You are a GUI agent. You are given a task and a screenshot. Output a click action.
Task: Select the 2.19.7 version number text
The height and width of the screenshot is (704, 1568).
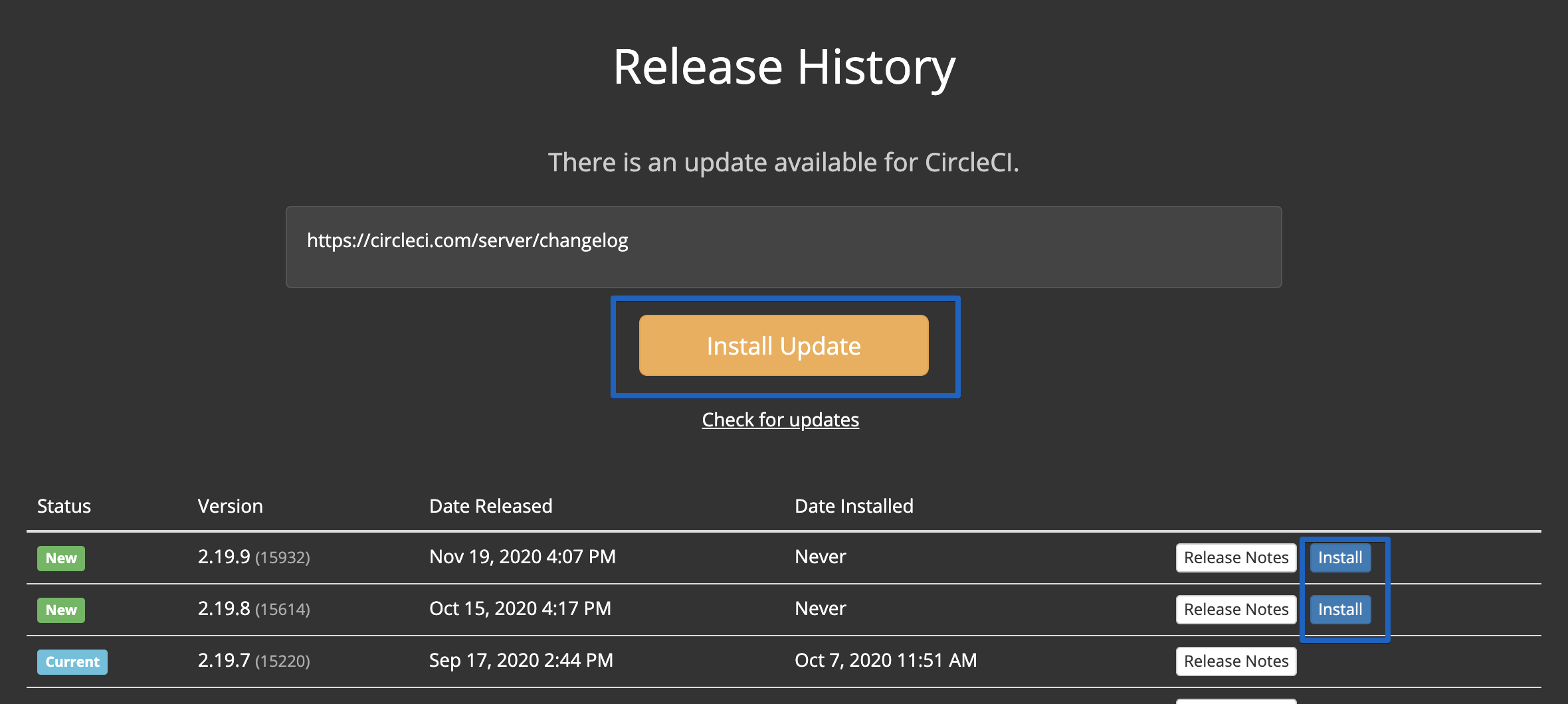click(224, 660)
